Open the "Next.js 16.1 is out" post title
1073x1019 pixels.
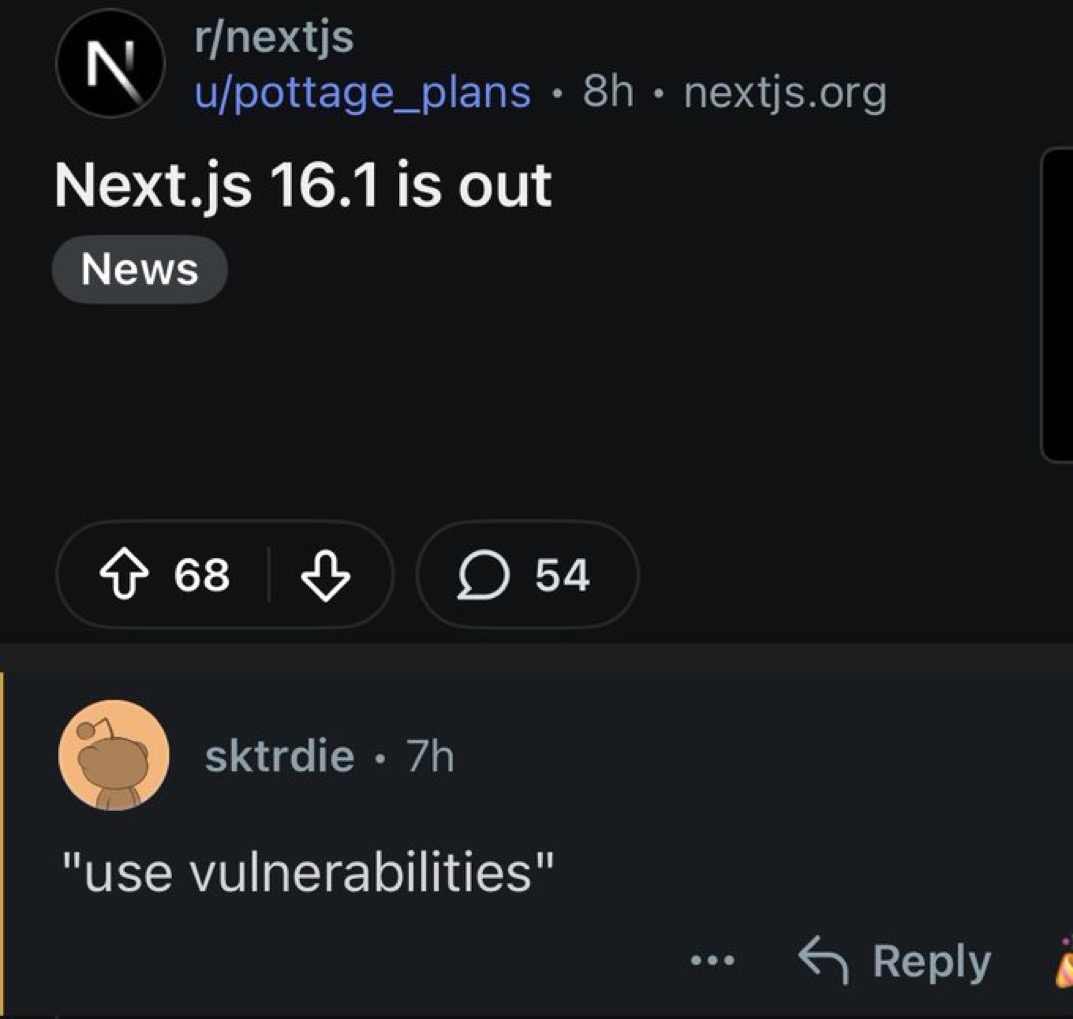302,186
